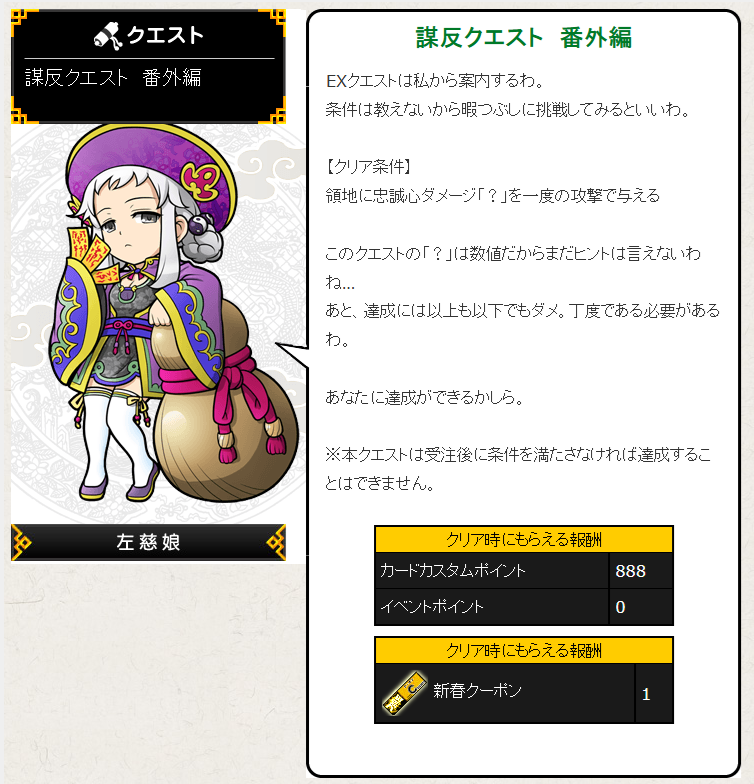Click the 新春クーポン reward label
This screenshot has height=784, width=754.
click(477, 691)
